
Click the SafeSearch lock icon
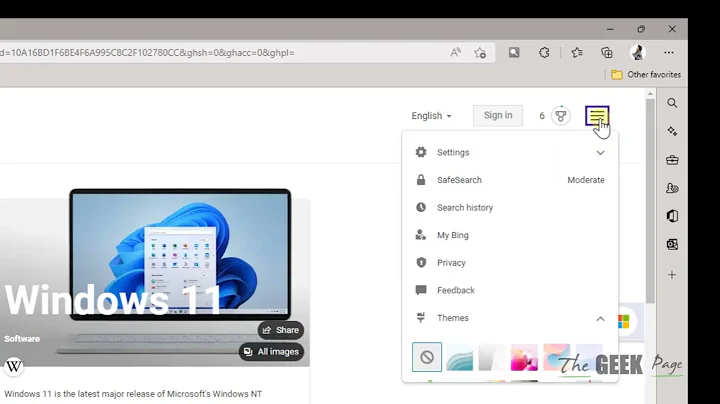(421, 180)
